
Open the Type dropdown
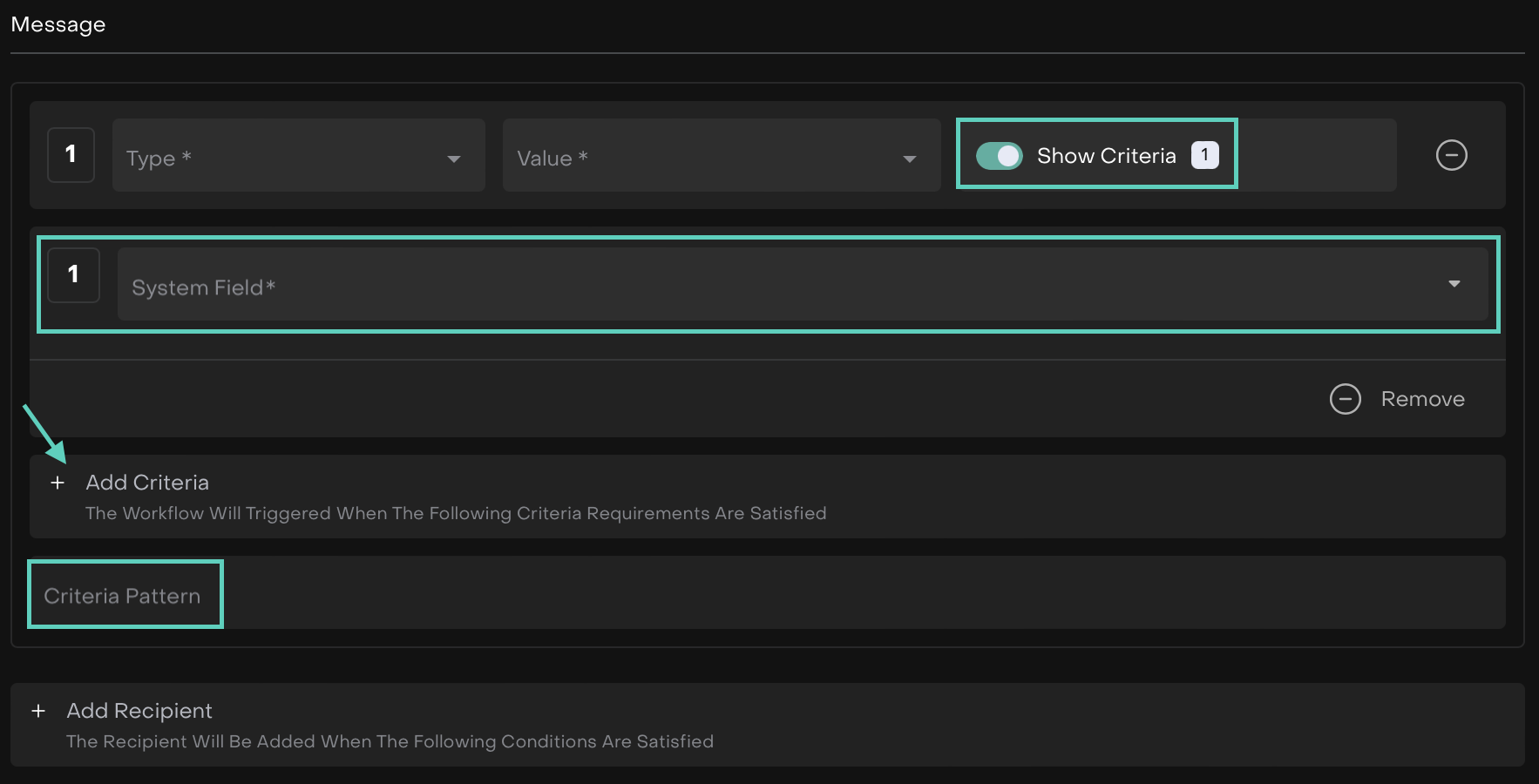click(298, 155)
